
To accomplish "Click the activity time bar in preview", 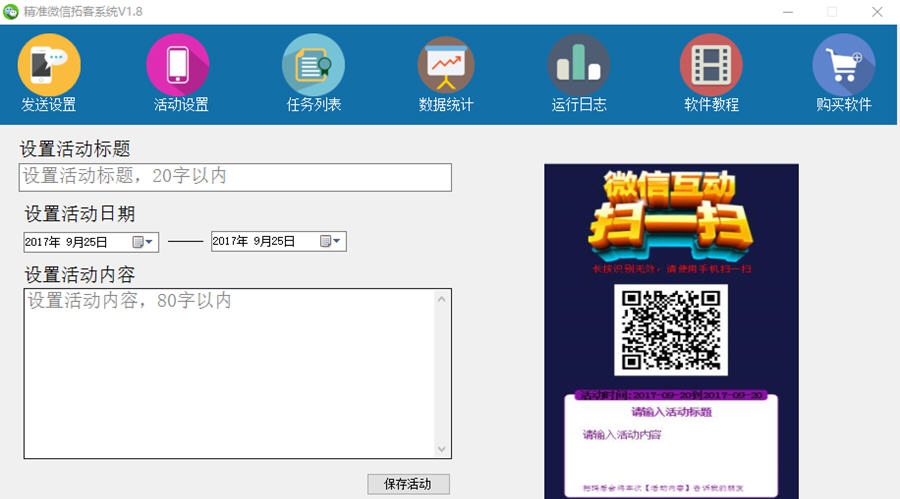I will click(671, 395).
